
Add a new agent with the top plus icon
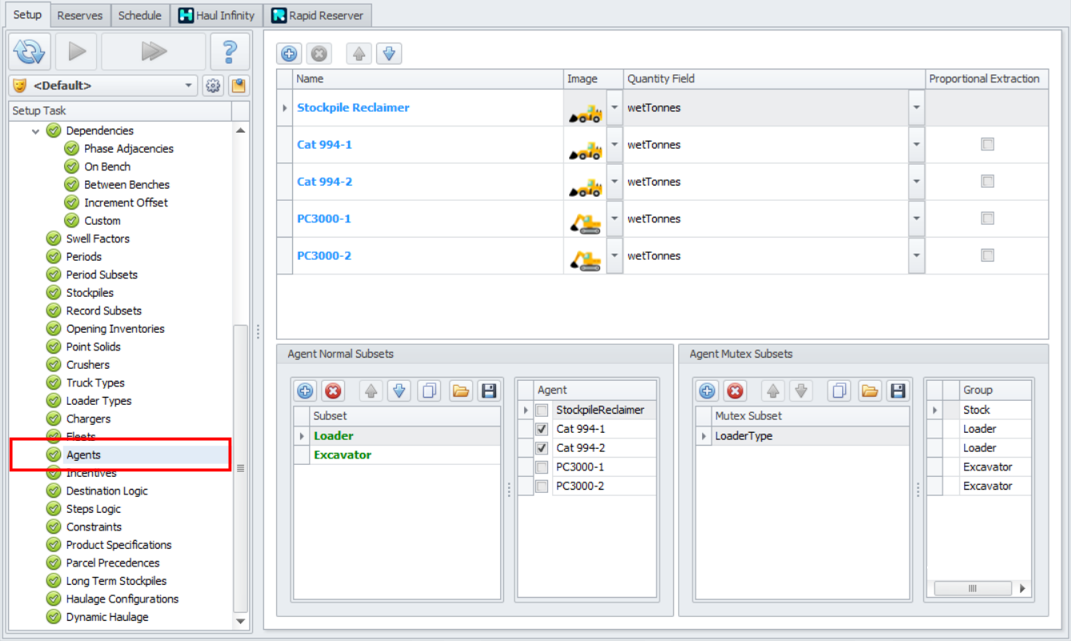pos(289,54)
